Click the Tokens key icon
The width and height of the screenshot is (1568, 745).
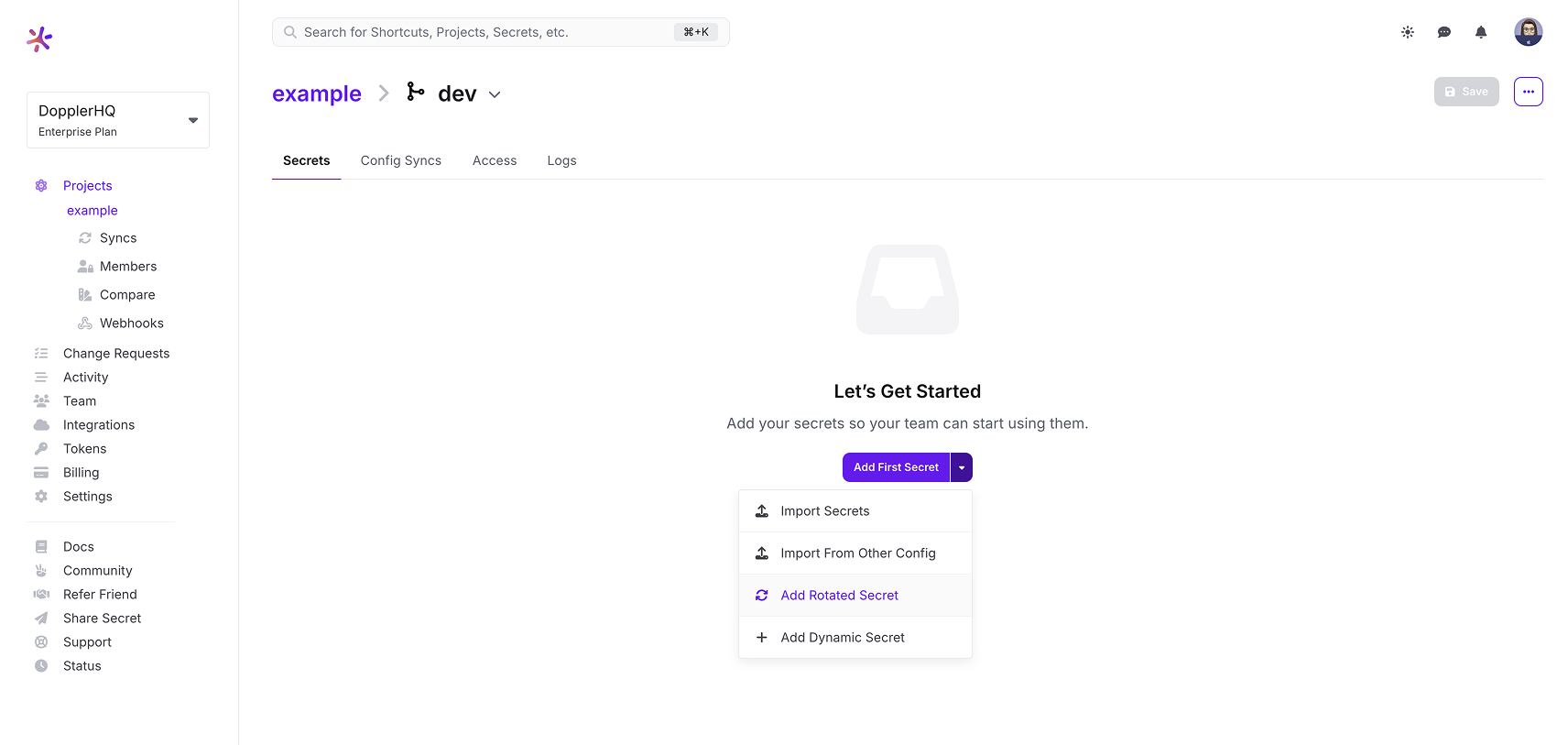click(x=41, y=449)
